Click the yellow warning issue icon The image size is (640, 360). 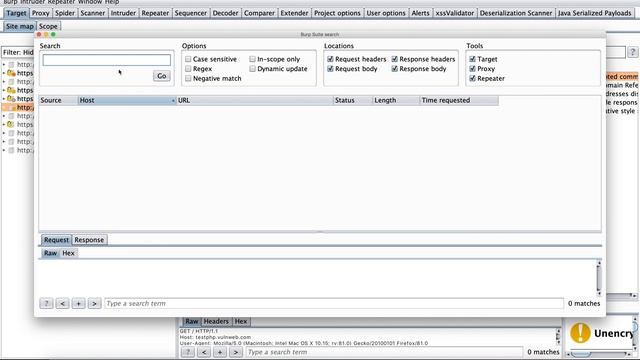tap(580, 333)
